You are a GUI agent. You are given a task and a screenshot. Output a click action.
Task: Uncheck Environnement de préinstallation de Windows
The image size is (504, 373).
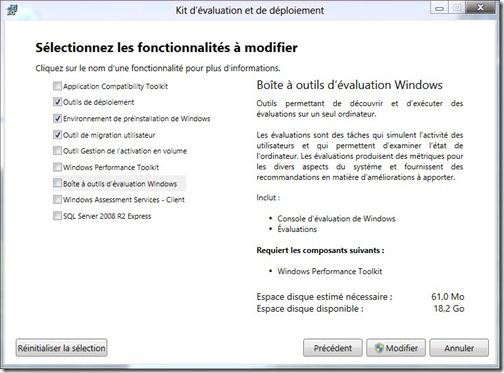coord(57,118)
